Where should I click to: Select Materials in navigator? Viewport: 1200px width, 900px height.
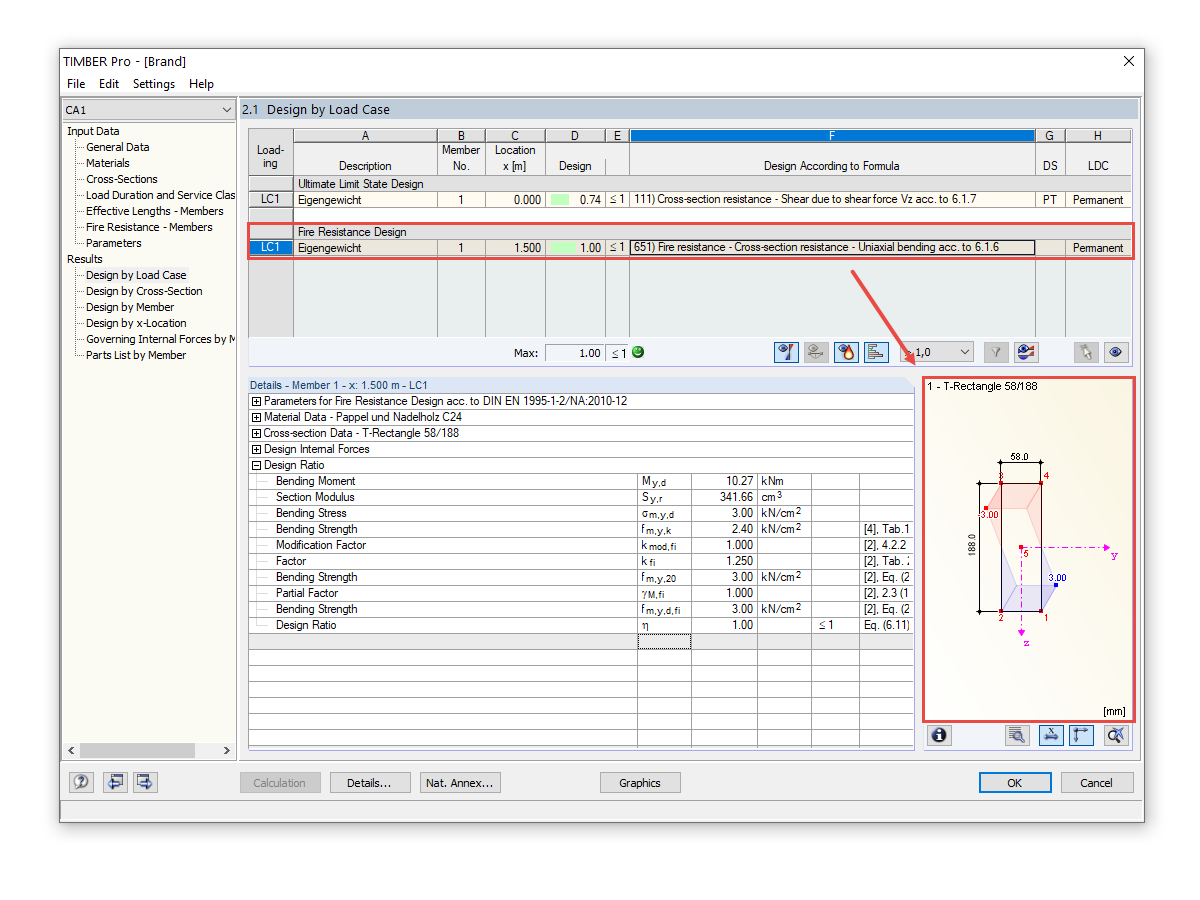coord(108,163)
